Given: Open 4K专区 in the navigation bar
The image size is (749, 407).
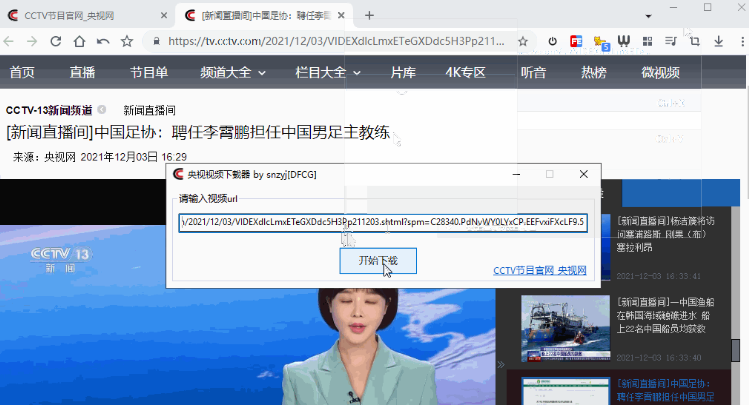Looking at the screenshot, I should [465, 72].
